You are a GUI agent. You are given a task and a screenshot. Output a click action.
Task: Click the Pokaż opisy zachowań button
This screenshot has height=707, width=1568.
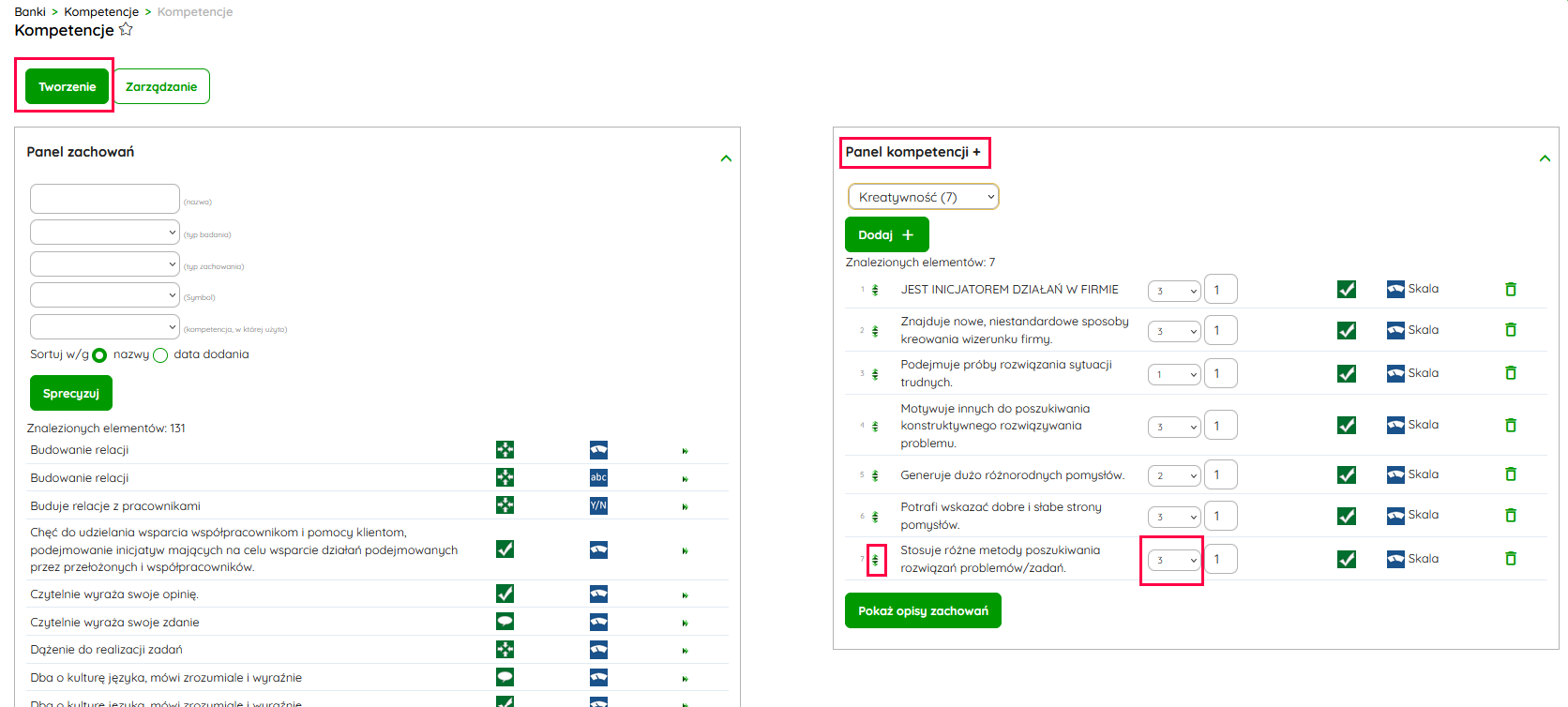(x=923, y=610)
